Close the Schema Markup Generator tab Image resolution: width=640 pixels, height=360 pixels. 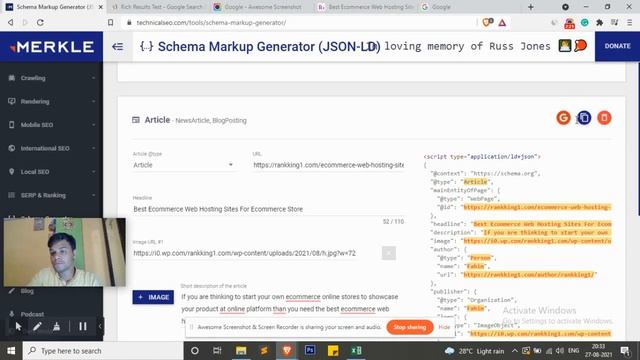point(100,7)
